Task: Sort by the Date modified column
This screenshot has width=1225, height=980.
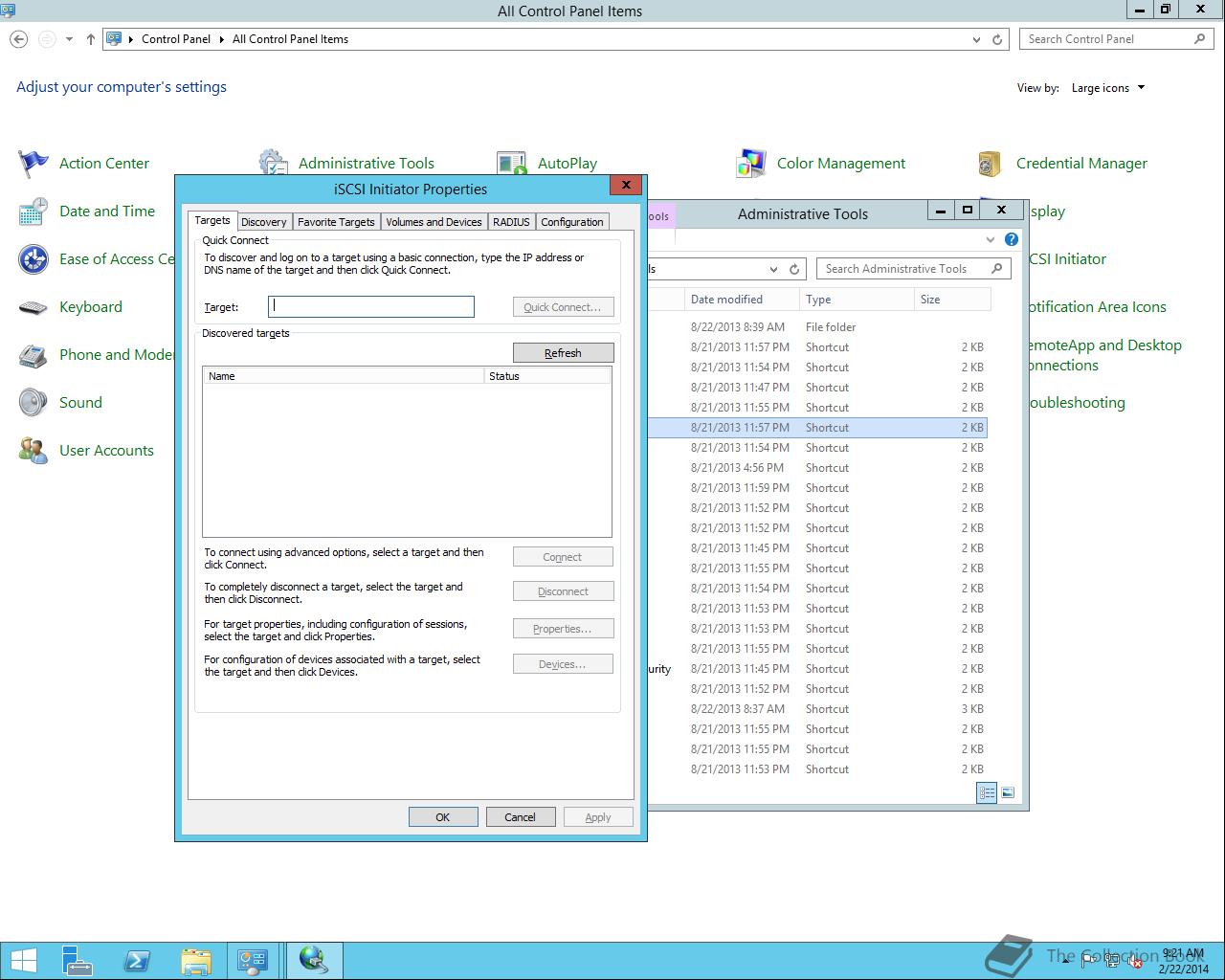Action: click(x=742, y=300)
